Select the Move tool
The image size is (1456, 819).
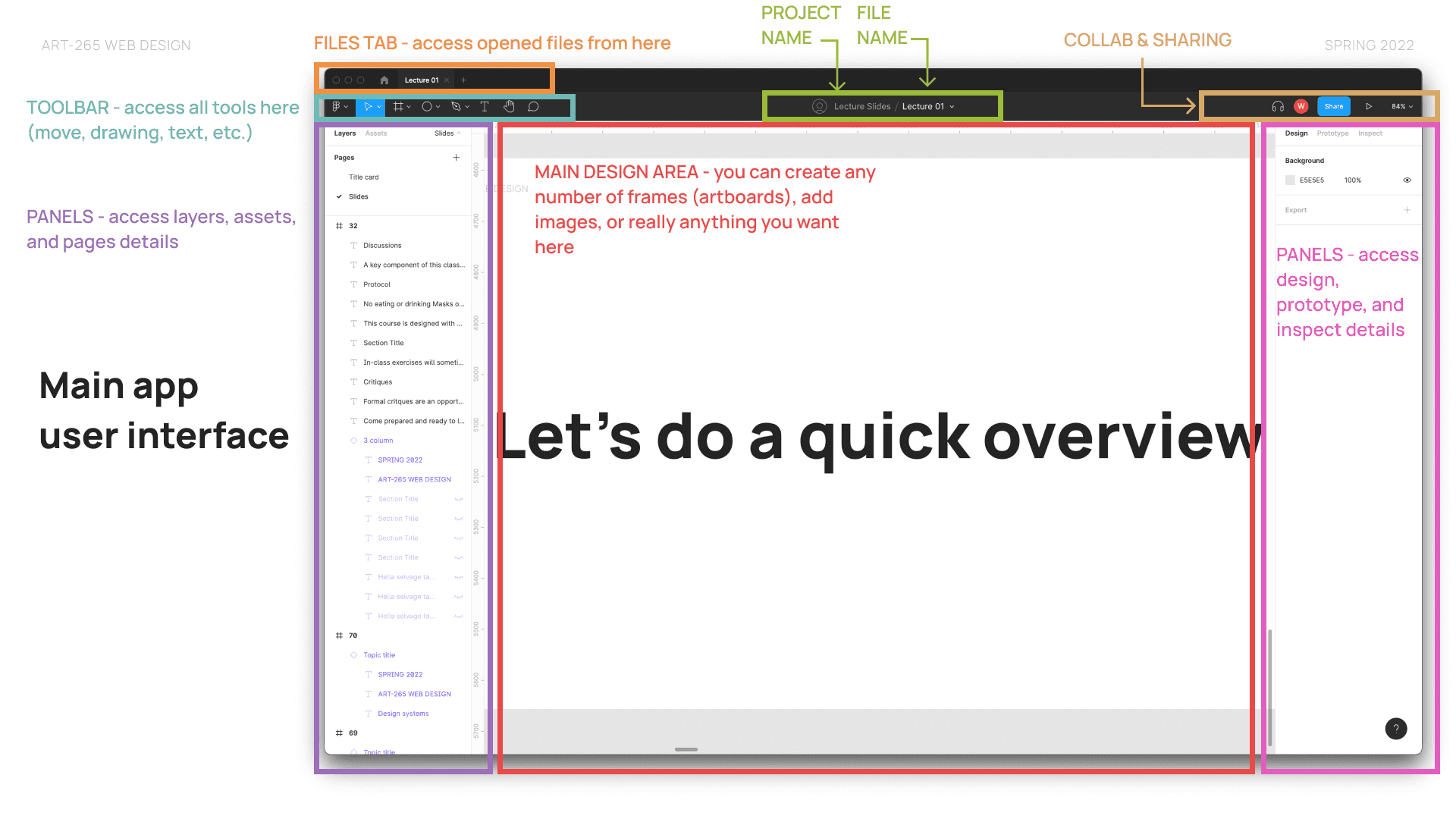[369, 106]
